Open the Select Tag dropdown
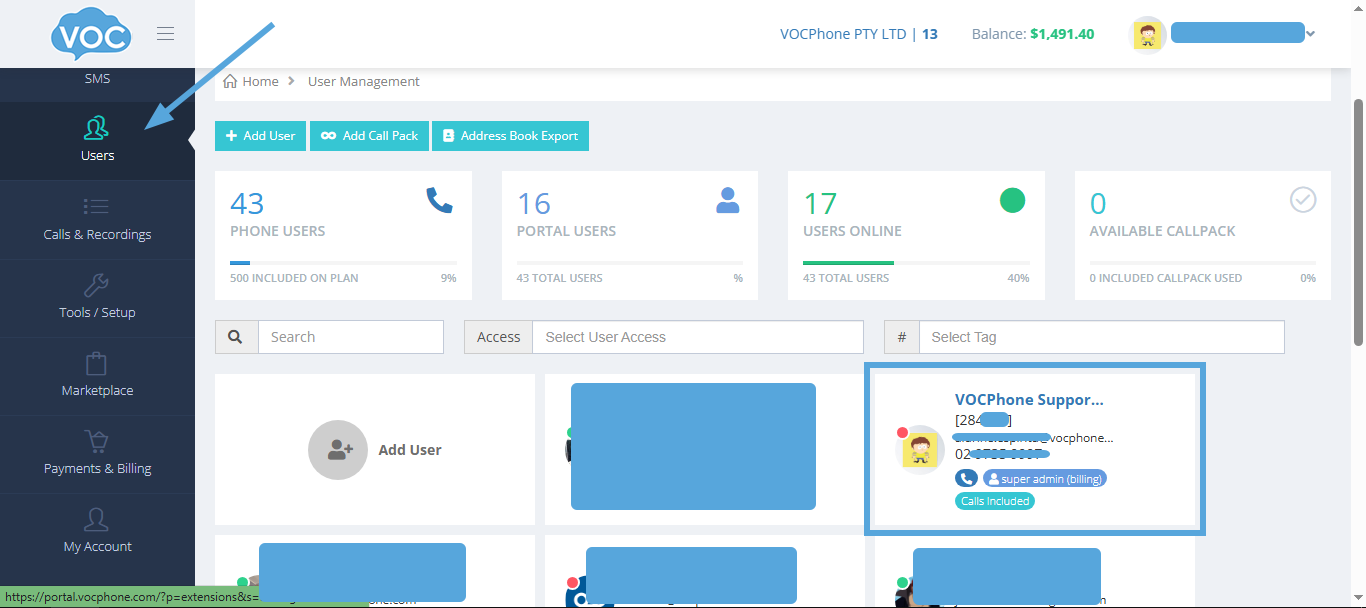 click(x=1101, y=337)
